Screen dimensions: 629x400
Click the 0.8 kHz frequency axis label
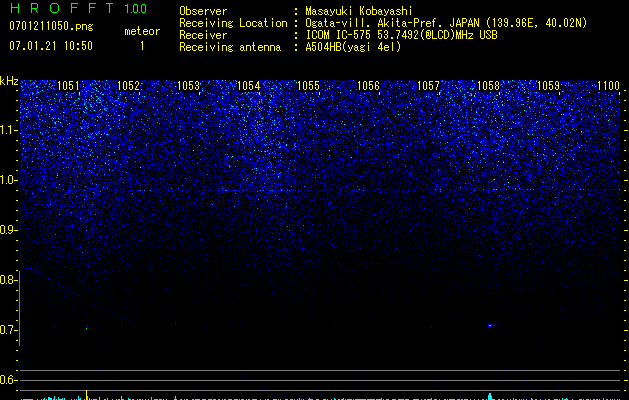9,280
